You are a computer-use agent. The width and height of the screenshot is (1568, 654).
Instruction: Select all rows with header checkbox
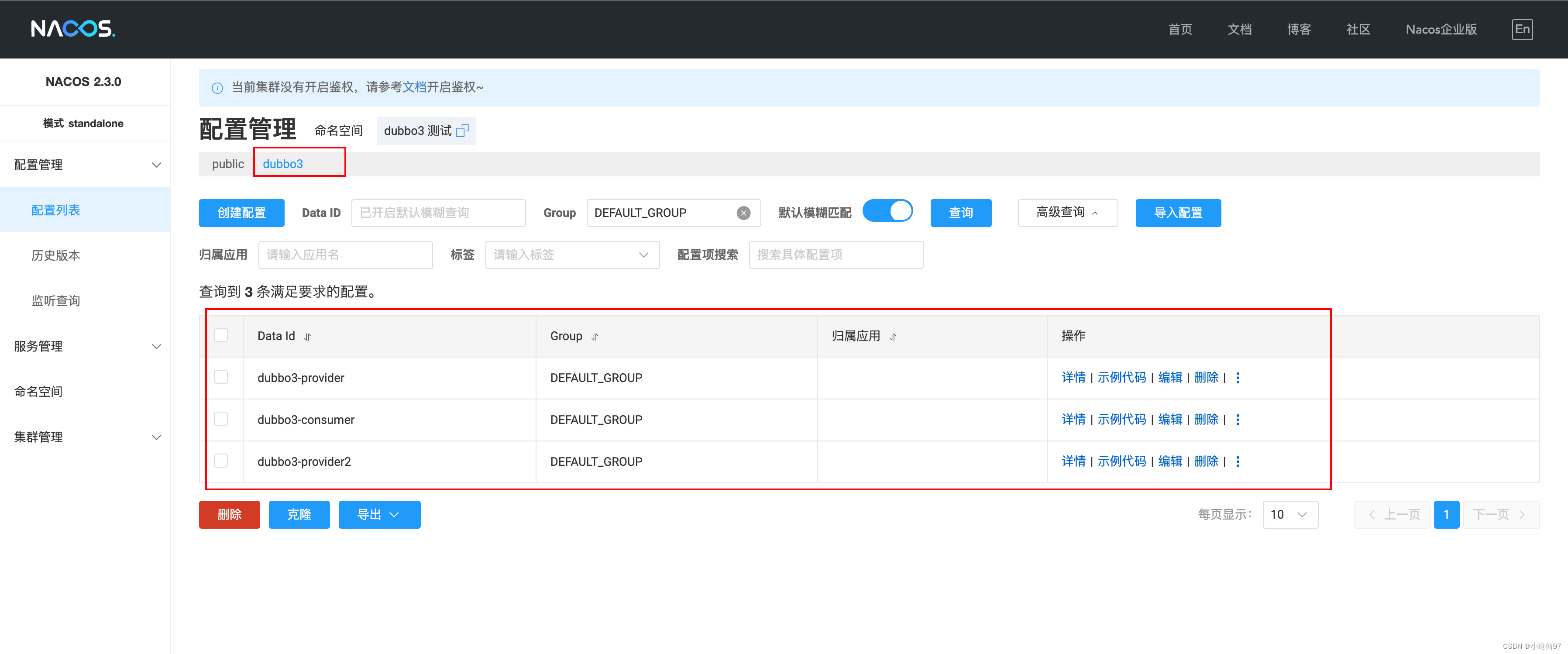tap(221, 336)
